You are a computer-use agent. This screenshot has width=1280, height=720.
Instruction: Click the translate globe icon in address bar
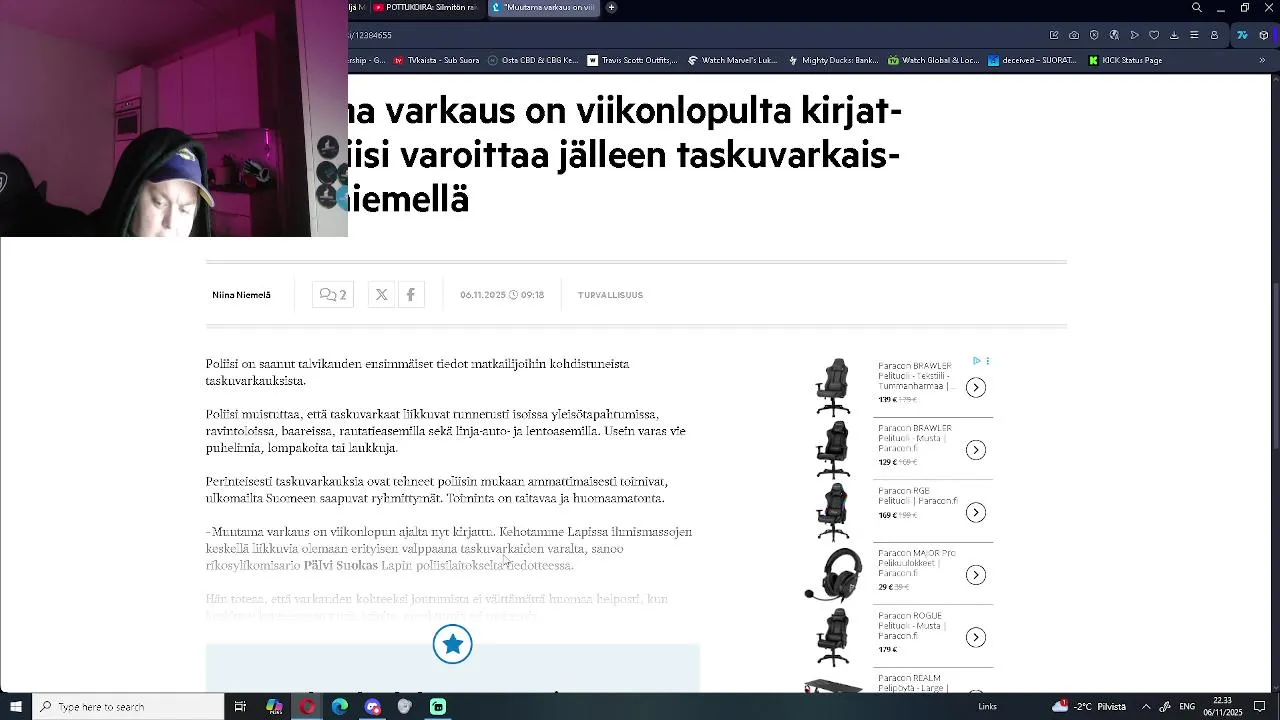point(1114,35)
